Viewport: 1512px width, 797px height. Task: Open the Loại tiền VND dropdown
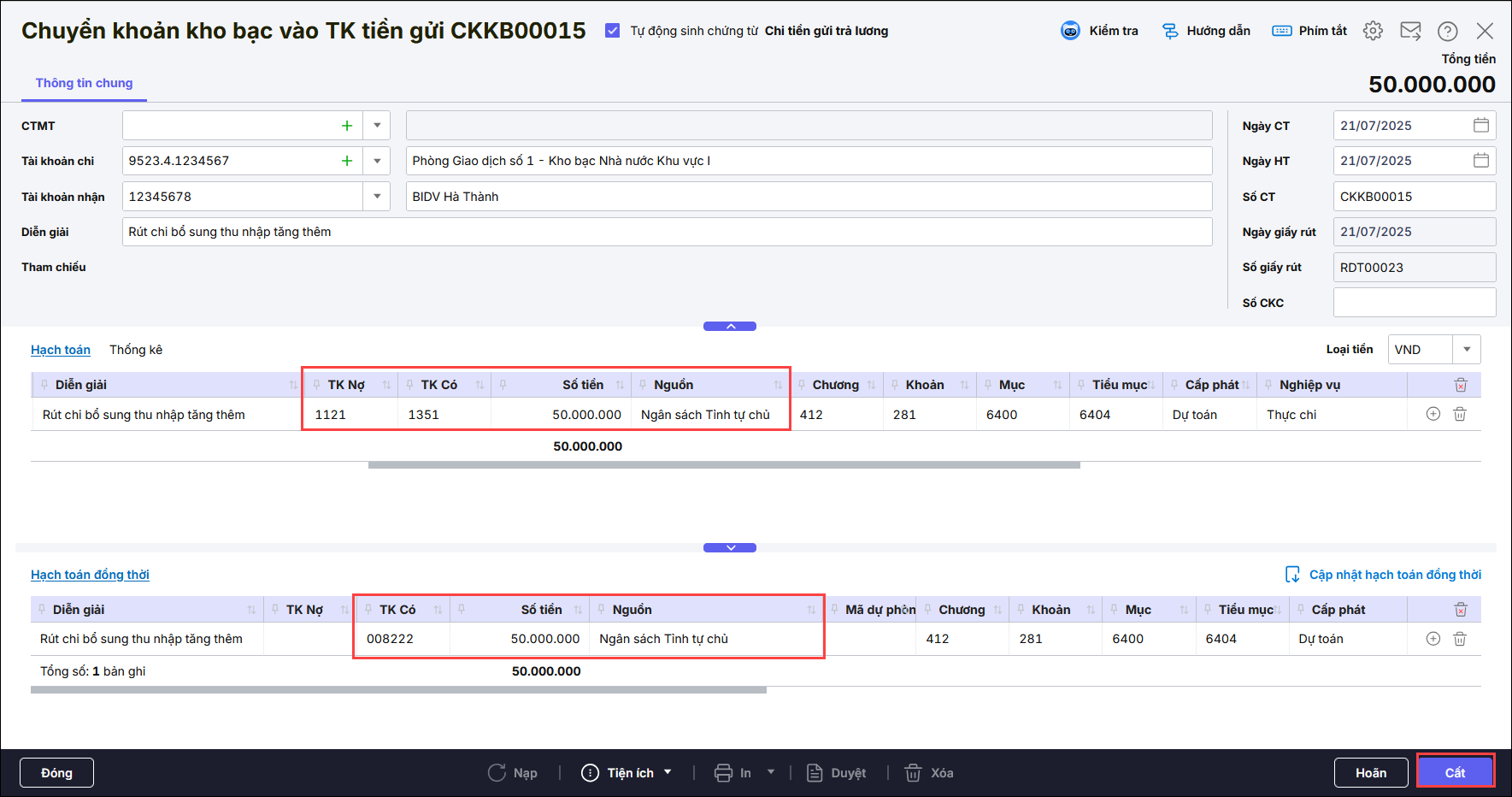1466,350
